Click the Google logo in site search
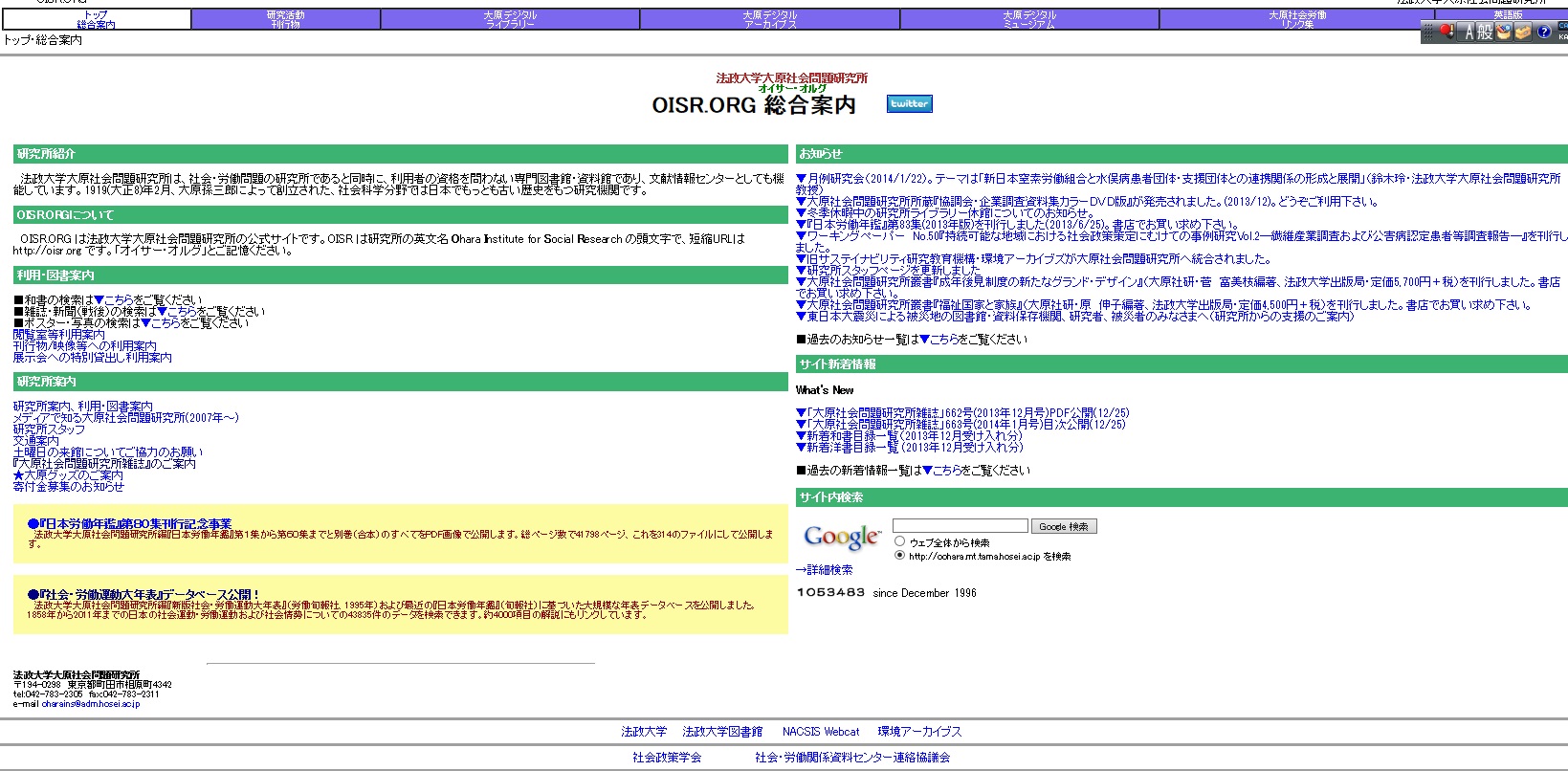 842,538
